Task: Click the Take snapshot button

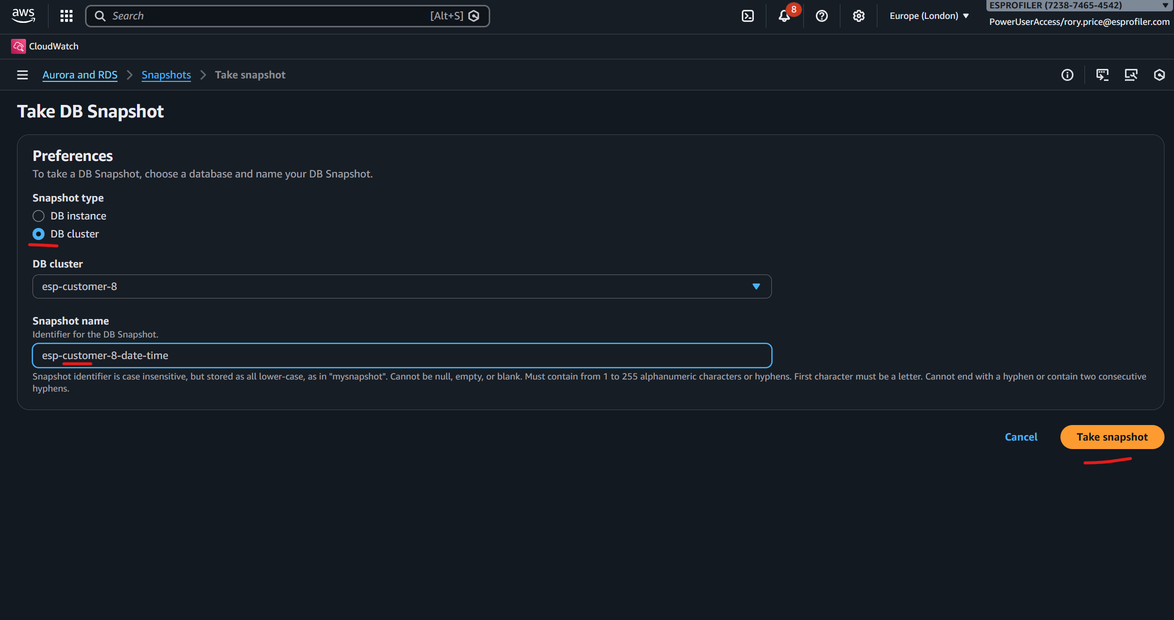Action: [1111, 437]
